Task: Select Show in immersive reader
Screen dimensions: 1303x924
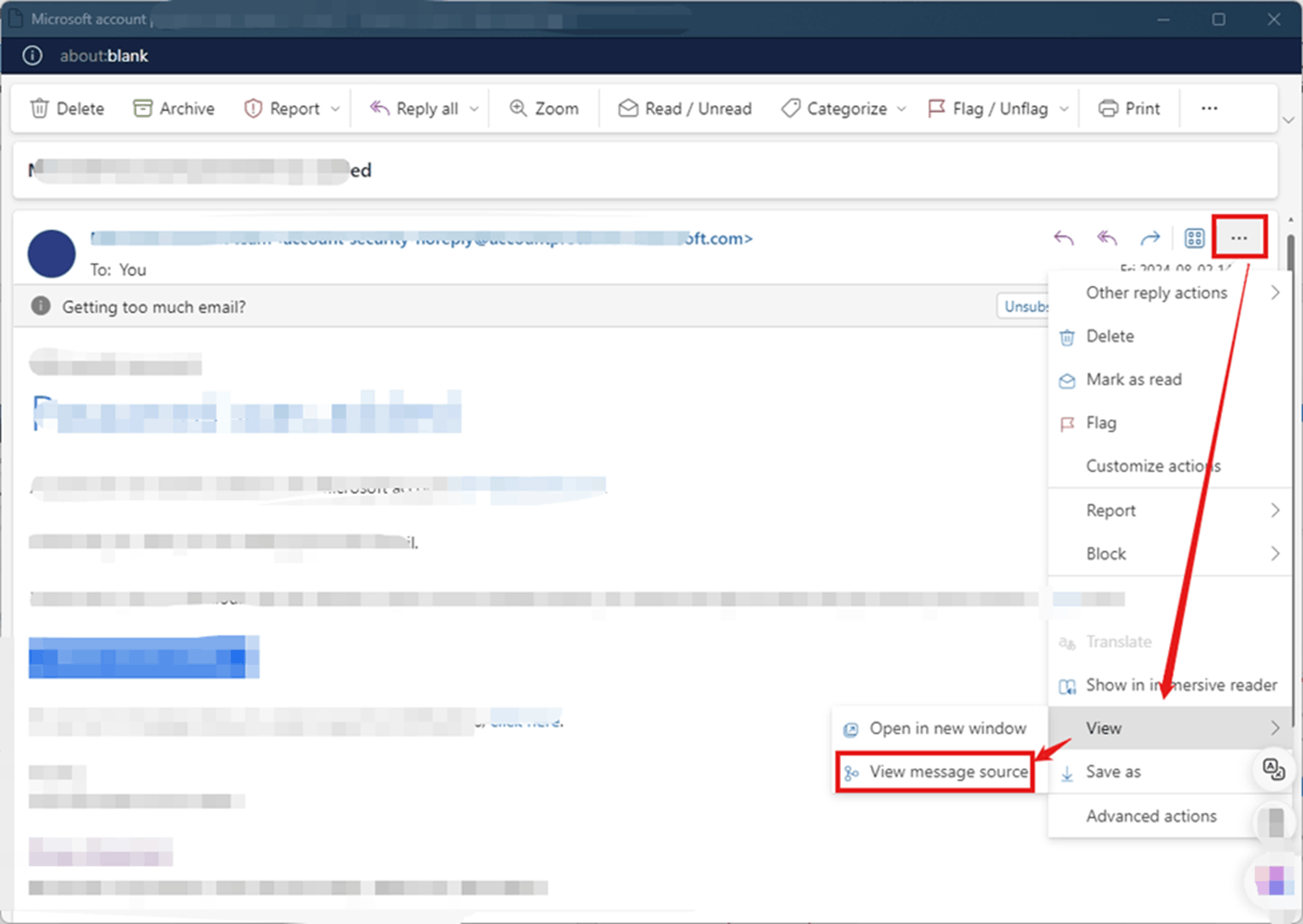Action: point(1170,685)
